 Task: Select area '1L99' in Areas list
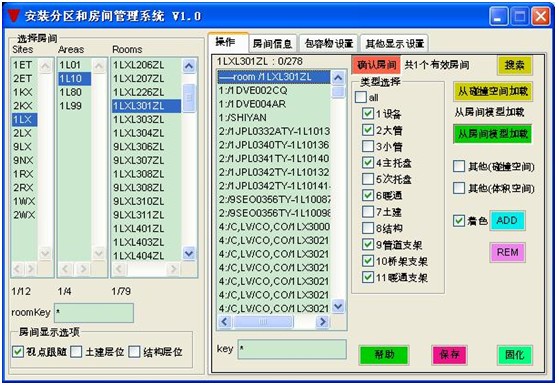[74, 106]
